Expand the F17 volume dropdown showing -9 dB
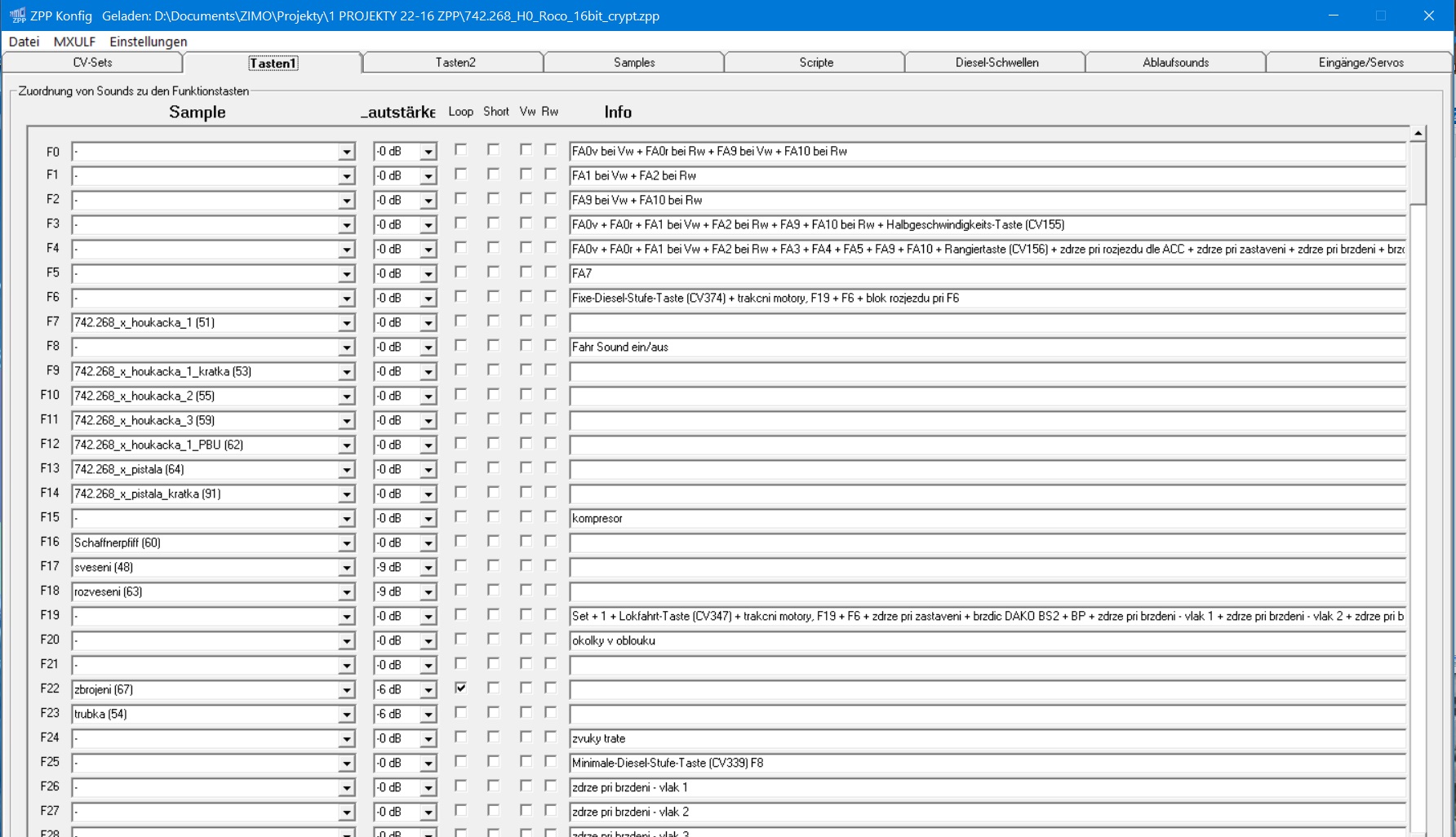Image resolution: width=1456 pixels, height=837 pixels. pos(428,568)
